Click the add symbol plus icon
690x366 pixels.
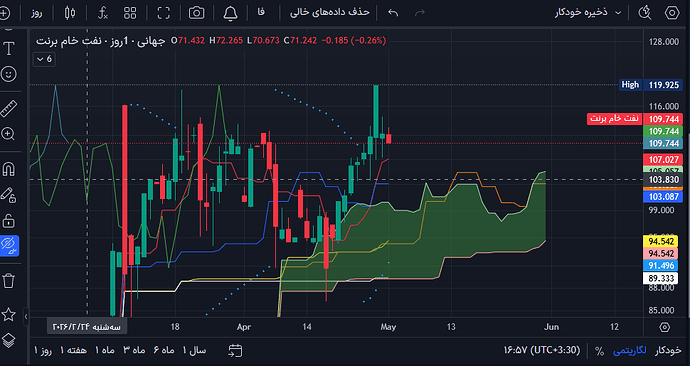click(4, 13)
